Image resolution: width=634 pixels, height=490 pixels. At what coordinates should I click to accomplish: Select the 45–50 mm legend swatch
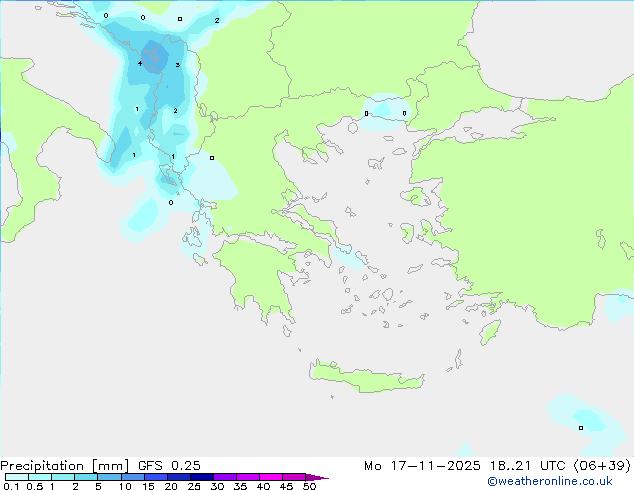click(294, 477)
